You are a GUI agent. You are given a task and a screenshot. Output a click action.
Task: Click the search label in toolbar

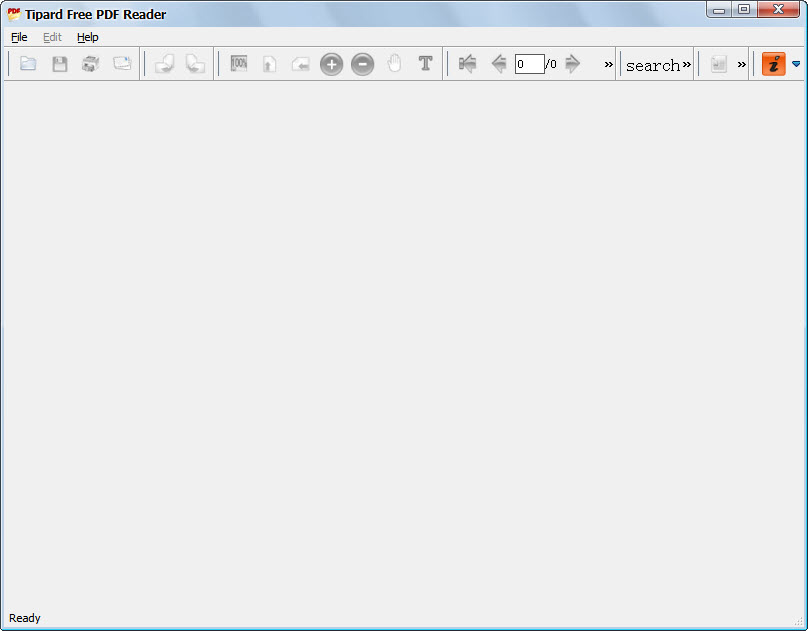(x=652, y=65)
